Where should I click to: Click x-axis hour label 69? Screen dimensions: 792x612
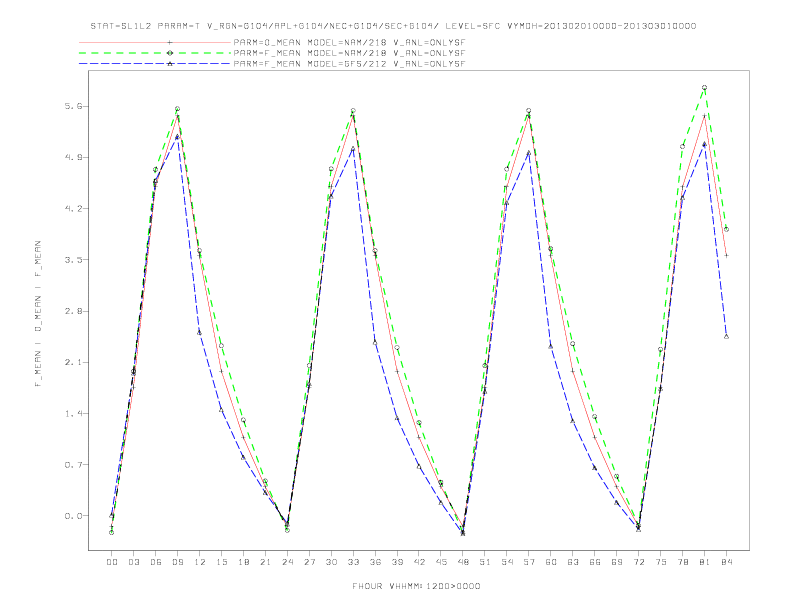(617, 562)
